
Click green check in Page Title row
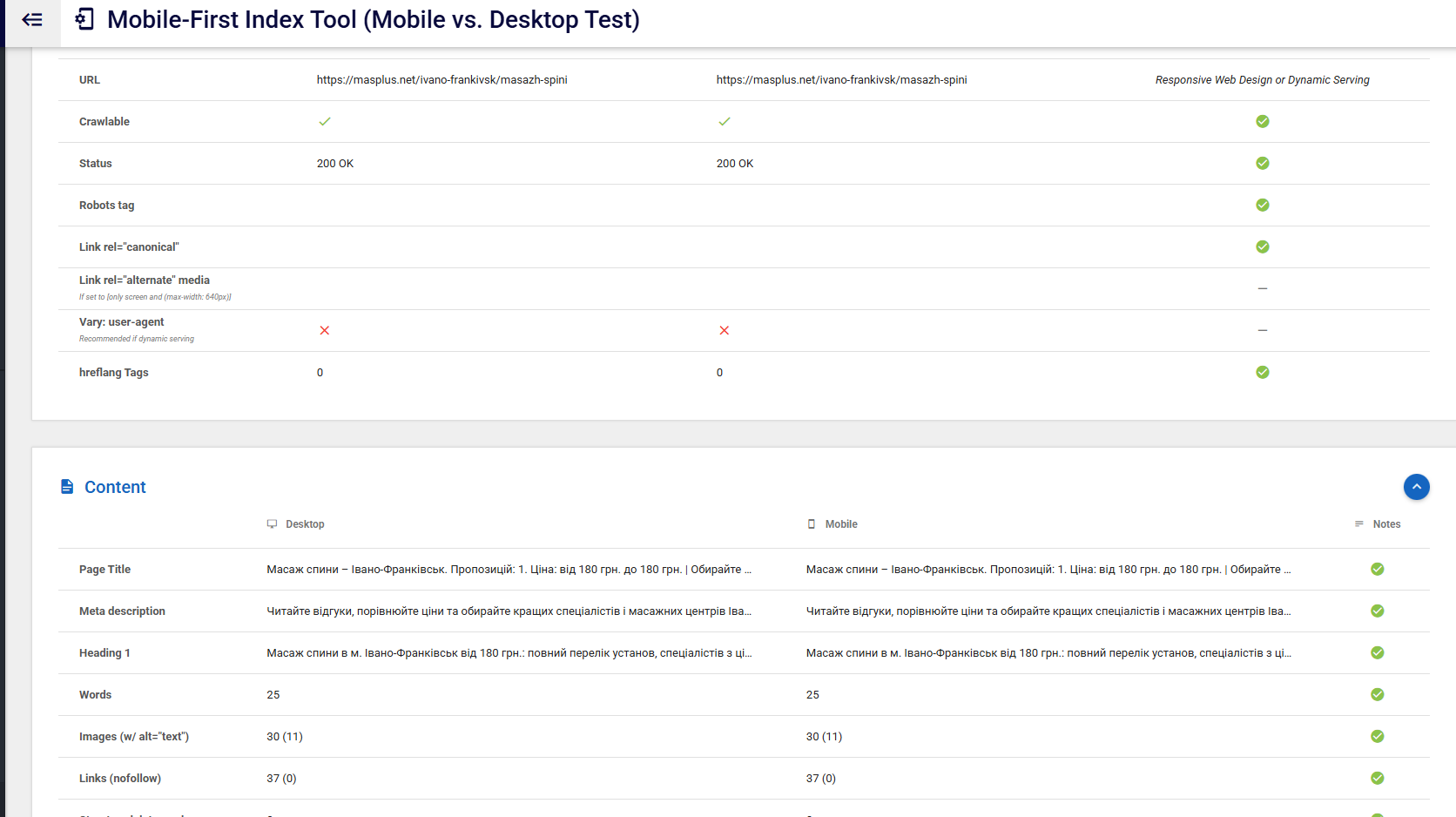point(1378,569)
